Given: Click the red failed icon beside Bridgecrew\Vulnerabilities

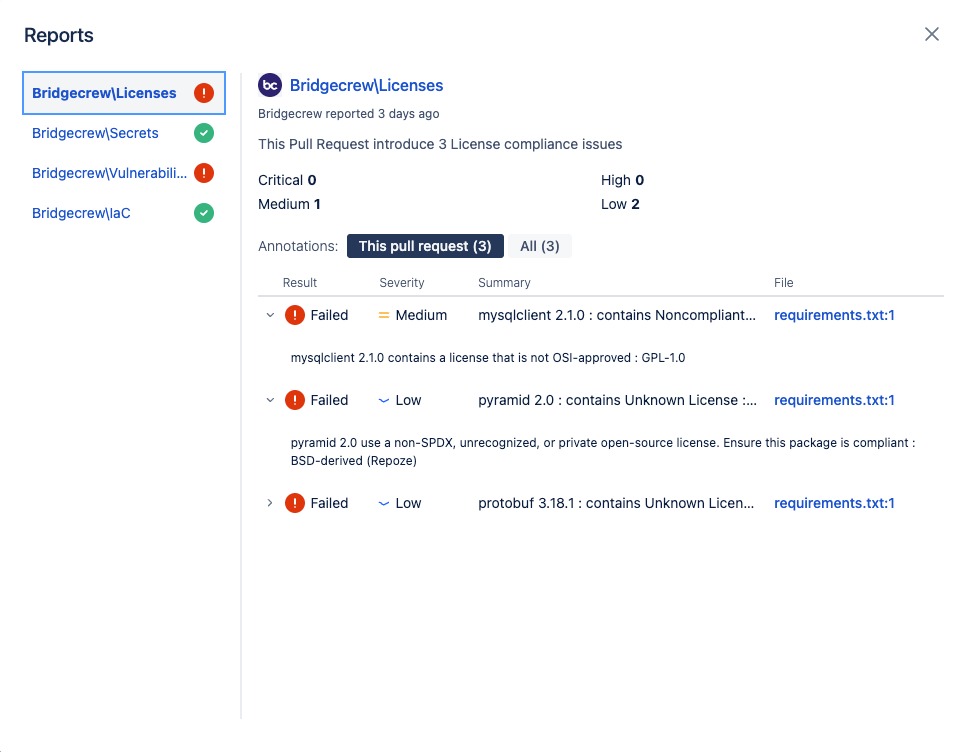Looking at the screenshot, I should point(204,173).
